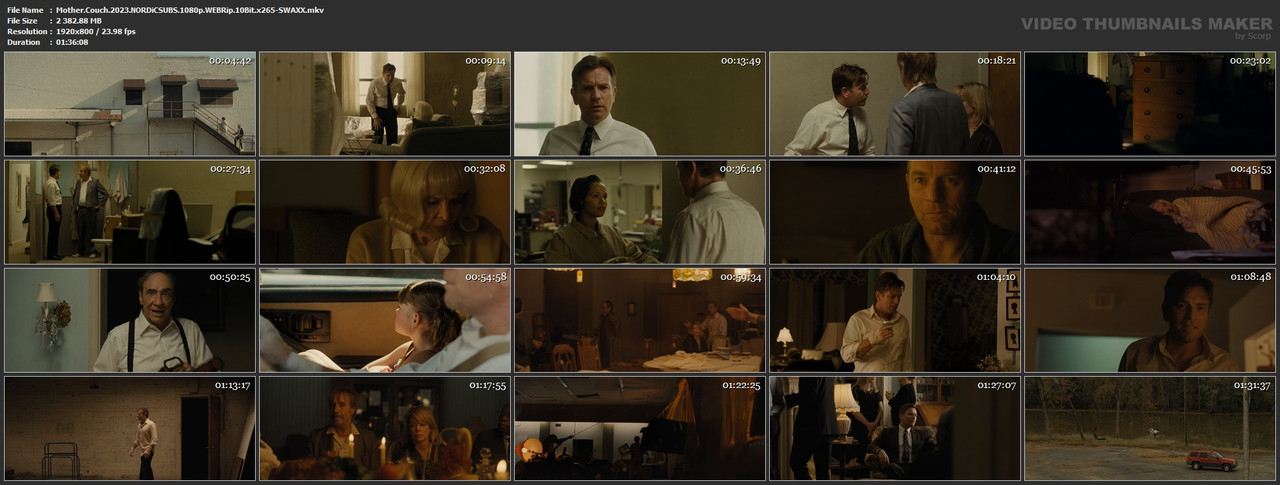Select the frame marked 00:13:49
Image resolution: width=1280 pixels, height=485 pixels.
[640, 104]
